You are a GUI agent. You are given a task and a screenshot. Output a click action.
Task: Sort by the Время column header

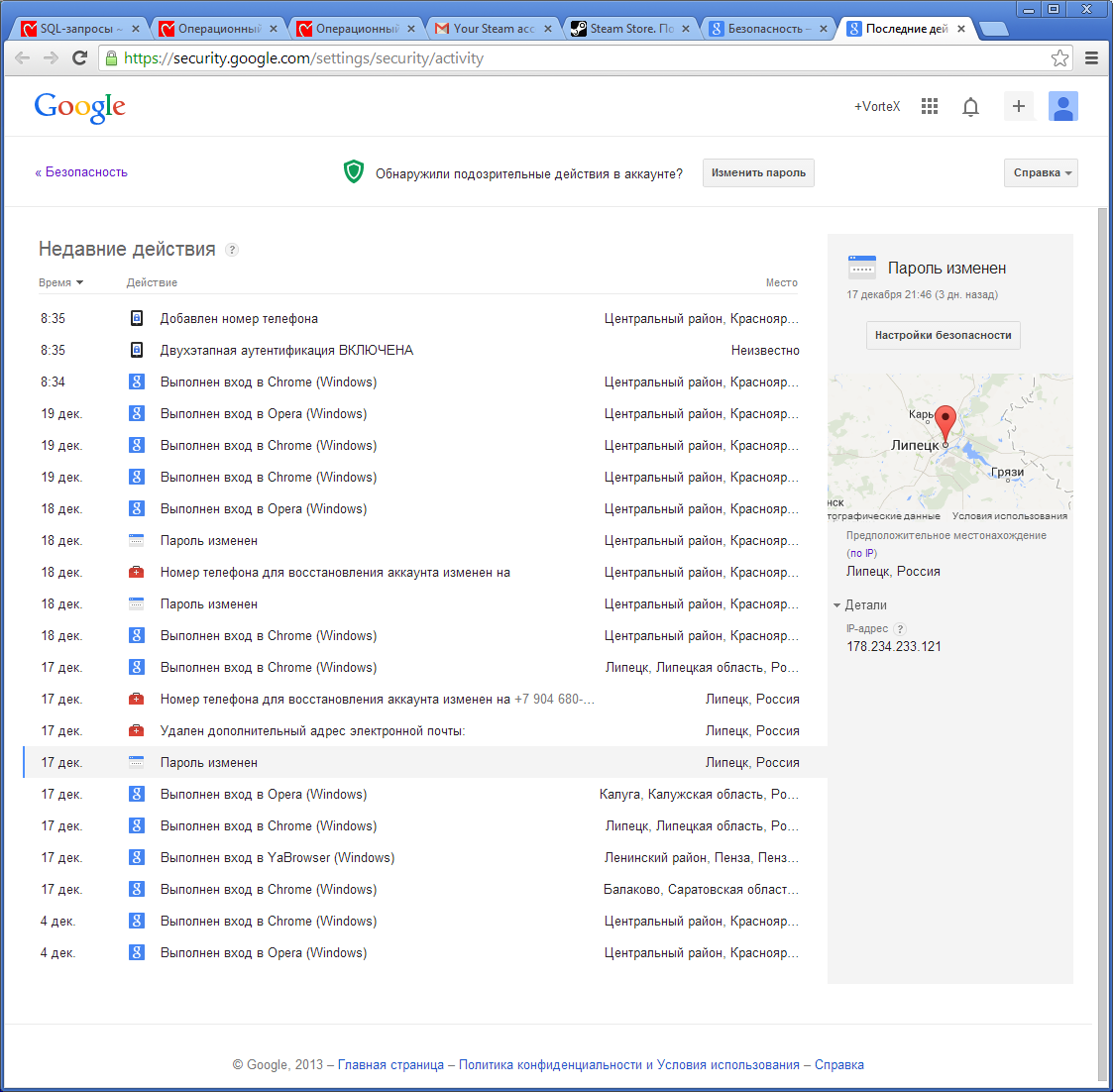60,282
